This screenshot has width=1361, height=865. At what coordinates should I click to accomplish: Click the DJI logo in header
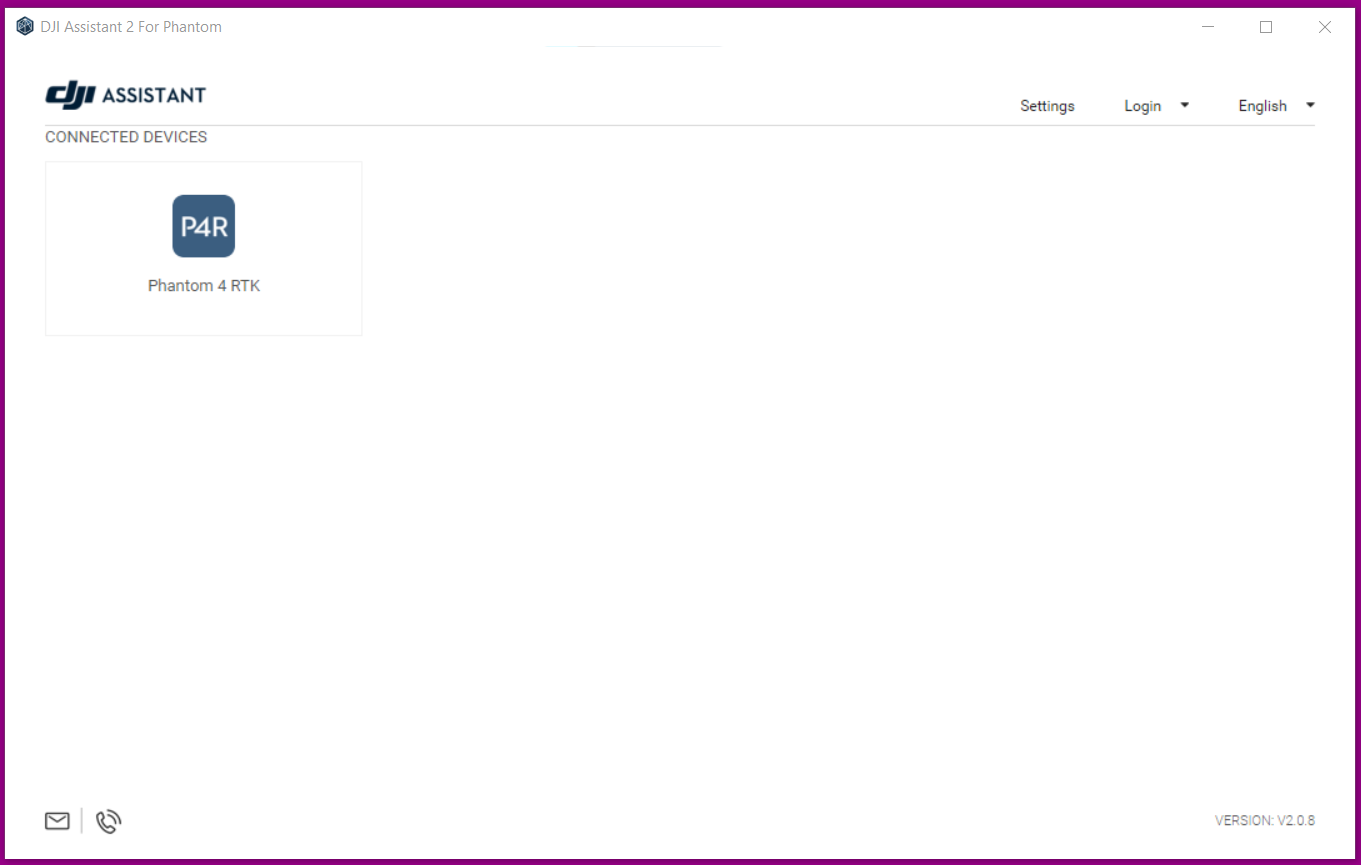click(70, 95)
